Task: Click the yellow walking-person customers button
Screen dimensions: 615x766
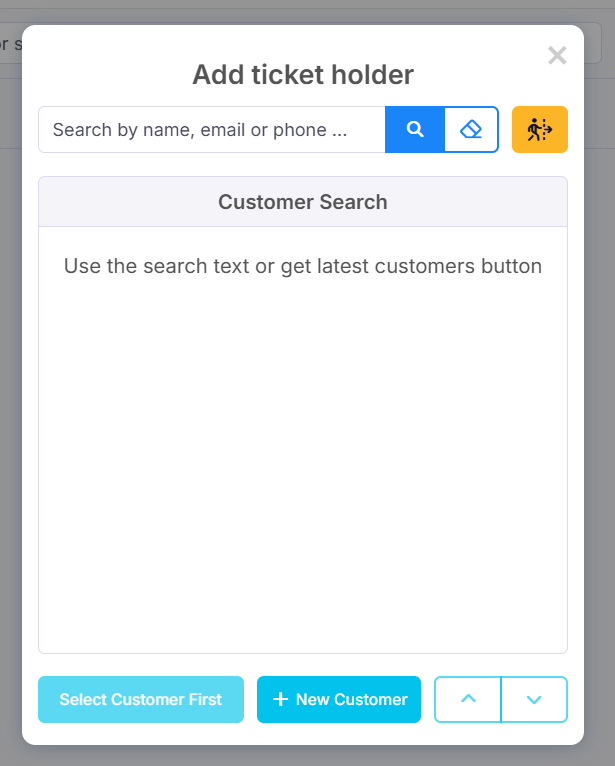Action: coord(540,129)
